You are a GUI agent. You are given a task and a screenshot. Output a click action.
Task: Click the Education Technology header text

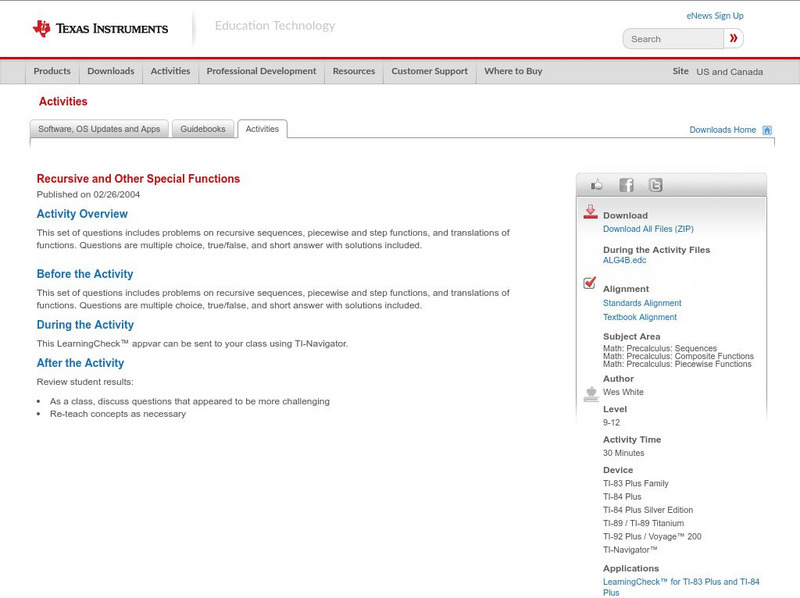pyautogui.click(x=275, y=26)
